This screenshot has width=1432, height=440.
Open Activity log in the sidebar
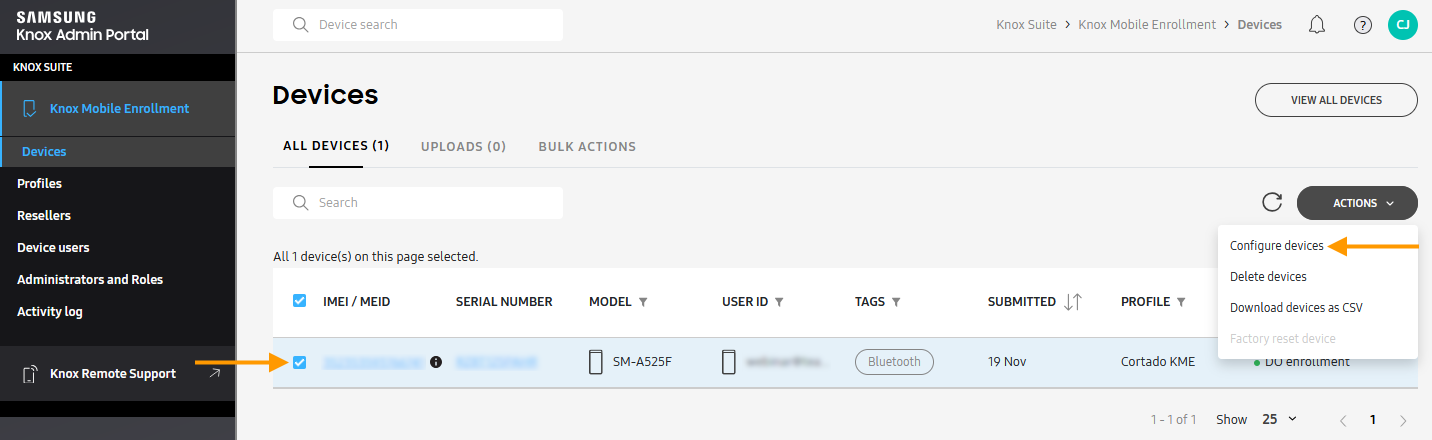(x=50, y=312)
